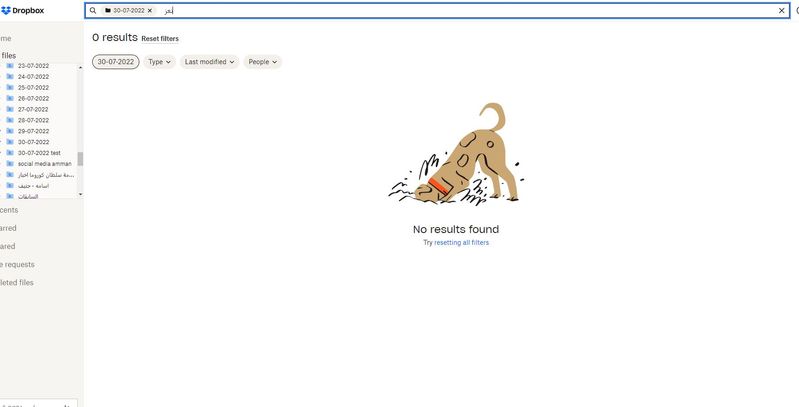Screen dimensions: 799x407
Task: Remove the 30-07-2022 folder chip from search
Action: coord(150,10)
